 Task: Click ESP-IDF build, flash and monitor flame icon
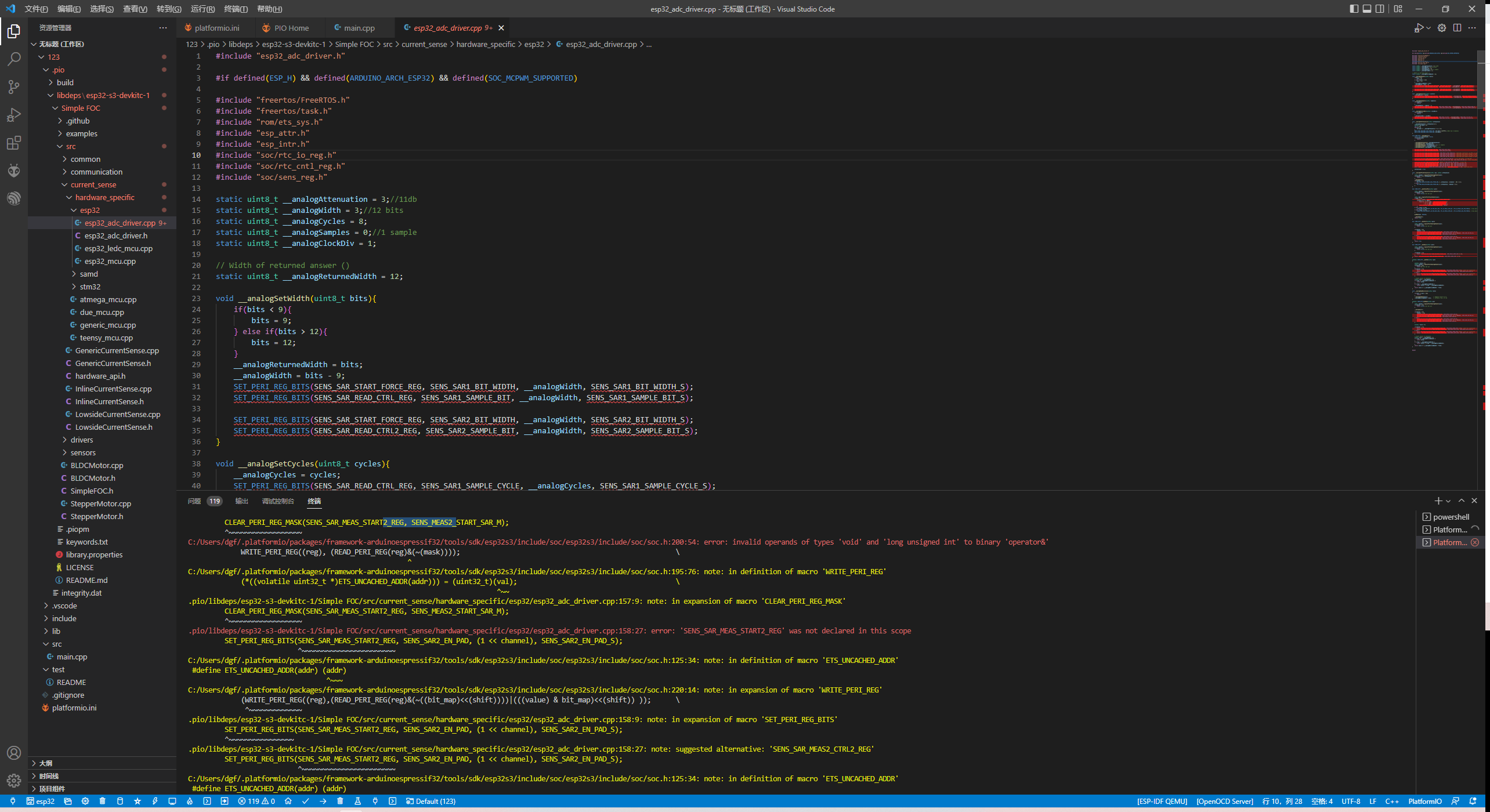click(190, 801)
